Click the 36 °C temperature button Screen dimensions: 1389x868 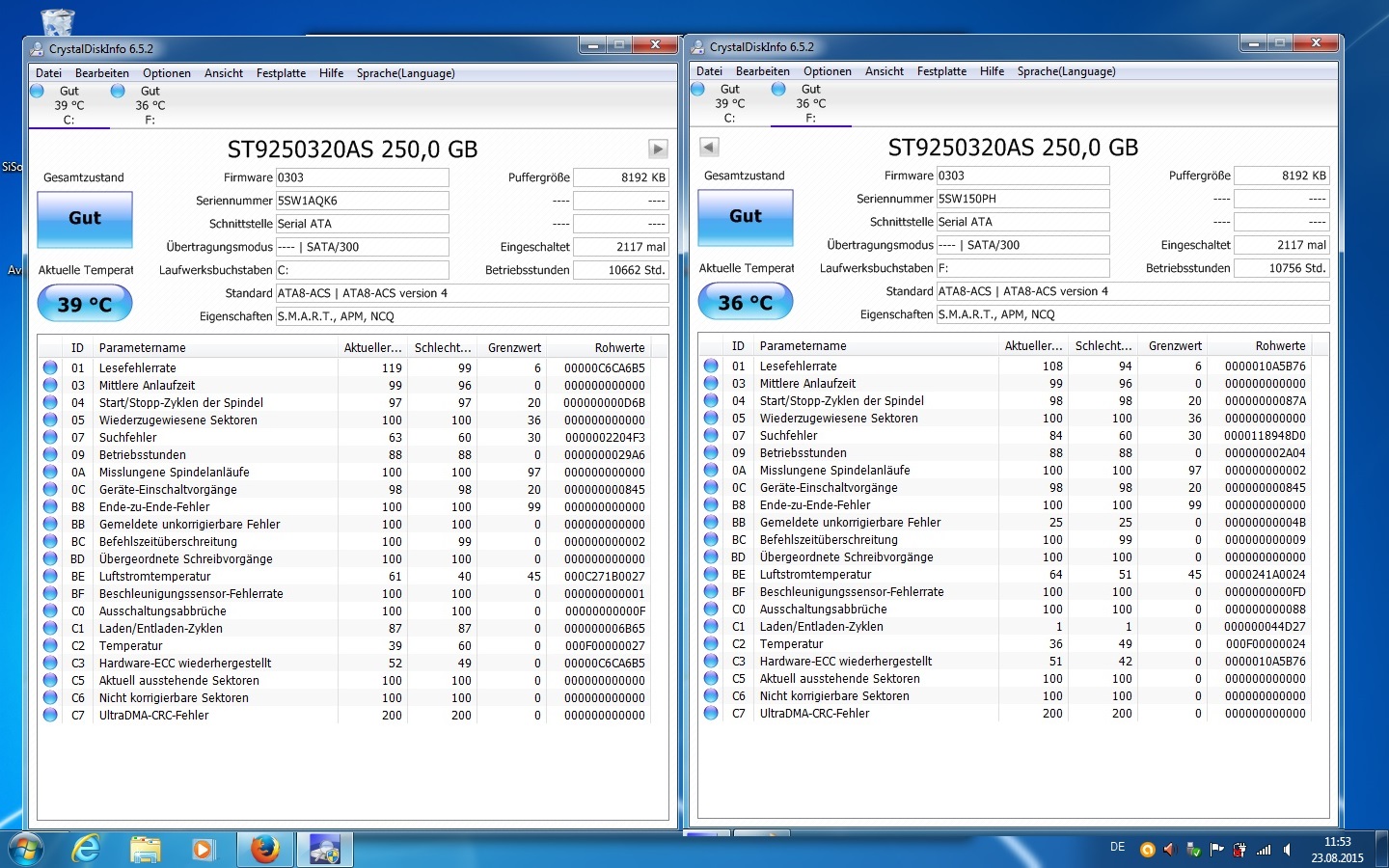pos(746,302)
